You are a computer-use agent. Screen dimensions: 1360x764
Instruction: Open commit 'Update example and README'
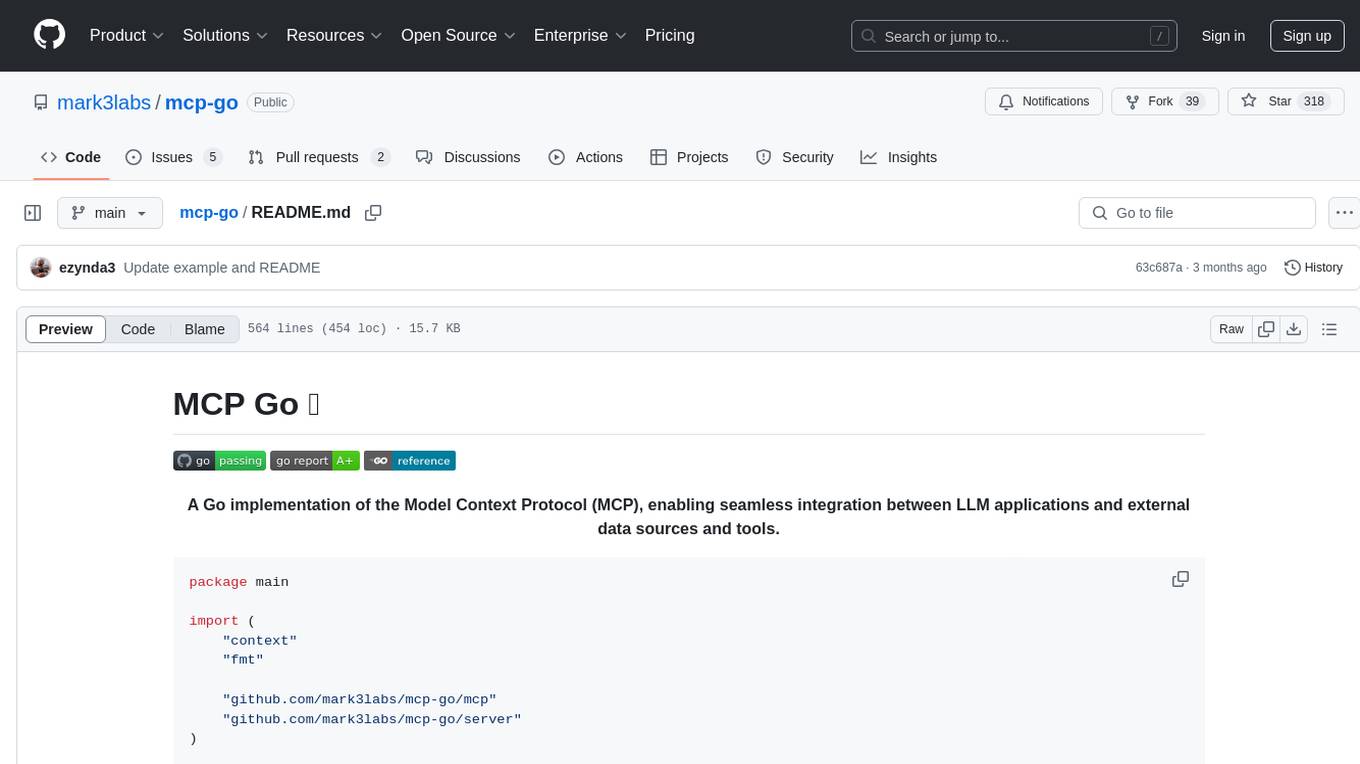222,267
